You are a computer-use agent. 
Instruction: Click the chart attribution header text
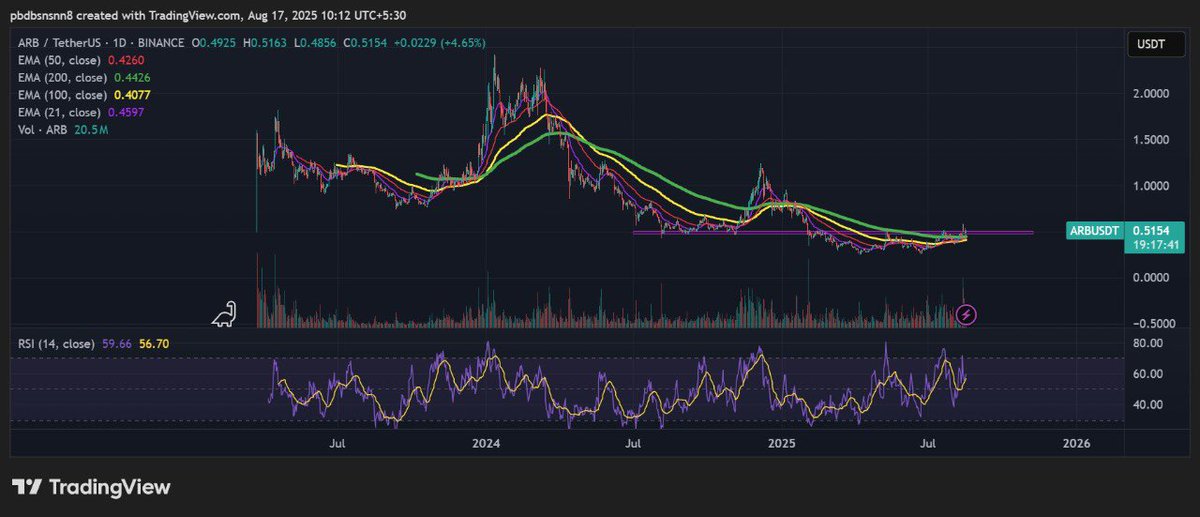[x=210, y=14]
